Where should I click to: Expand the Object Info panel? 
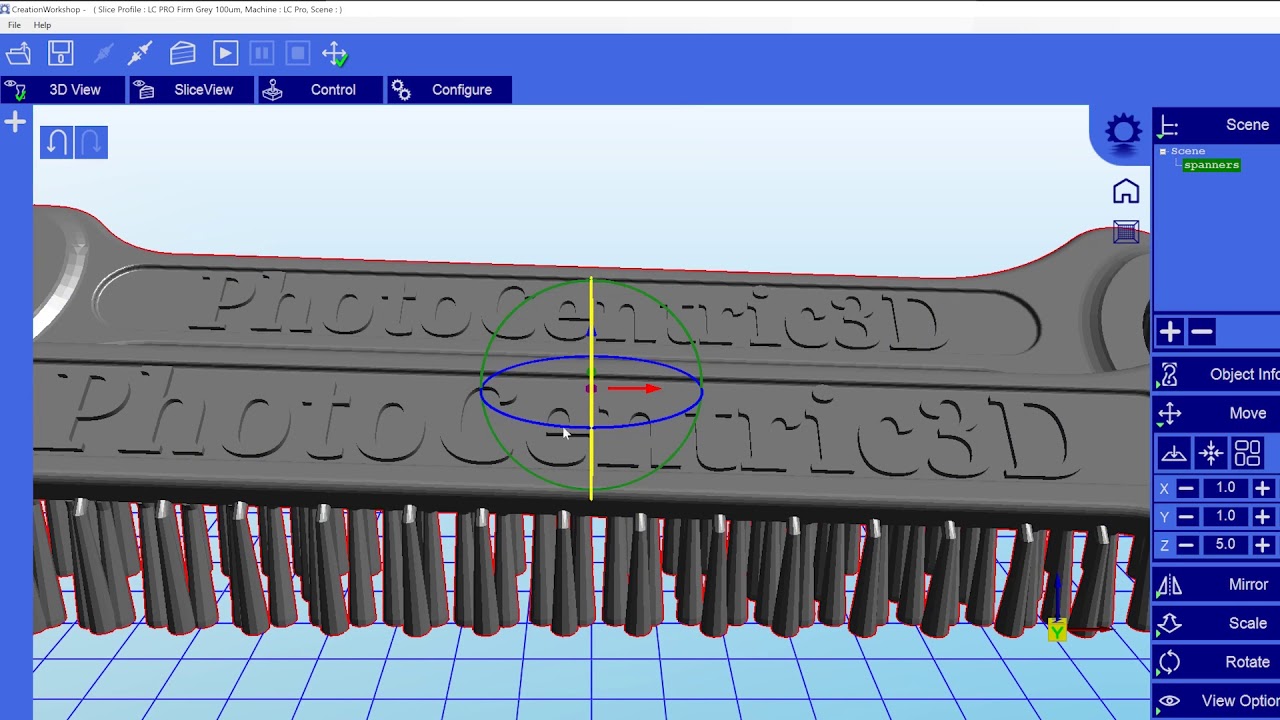pyautogui.click(x=1217, y=374)
